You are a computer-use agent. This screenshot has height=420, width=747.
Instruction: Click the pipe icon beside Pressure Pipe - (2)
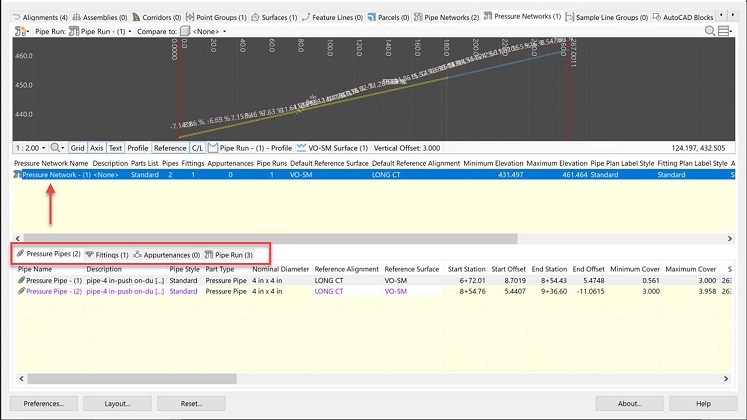(x=21, y=292)
